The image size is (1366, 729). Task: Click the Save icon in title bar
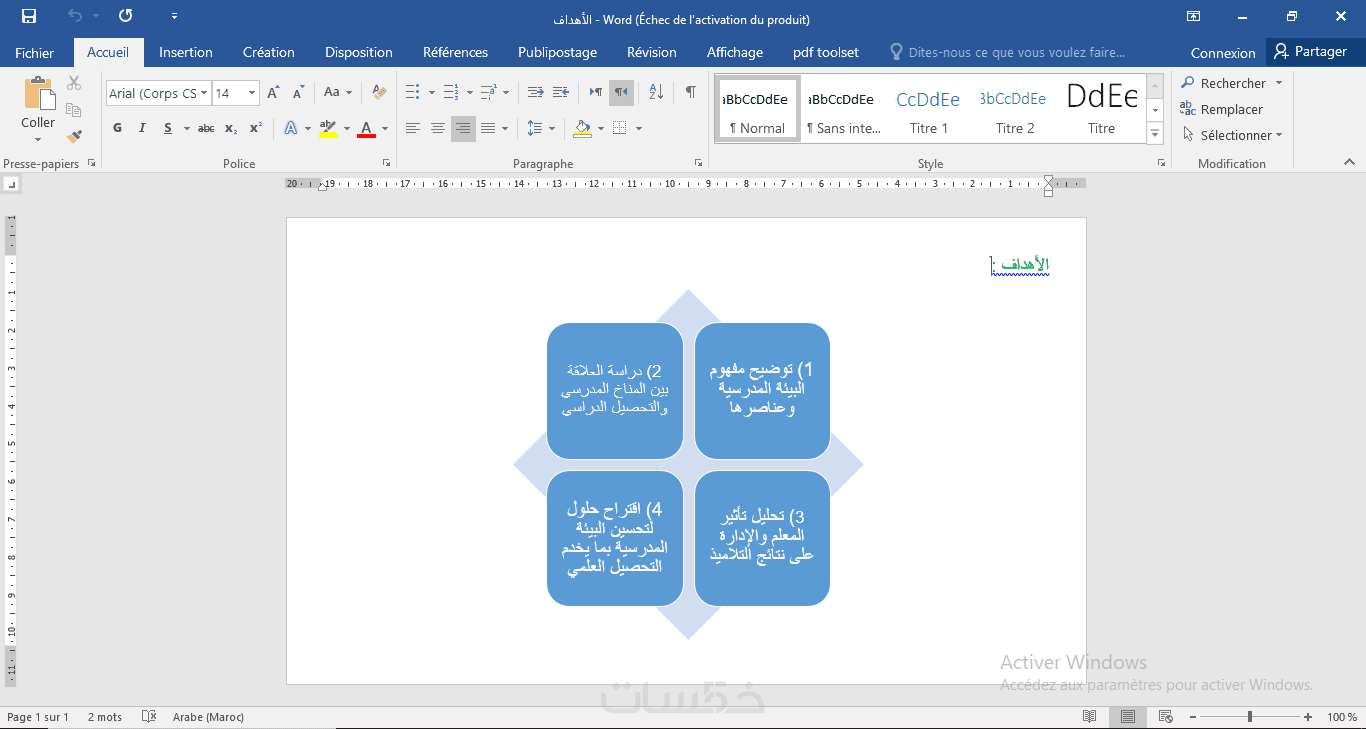coord(28,17)
